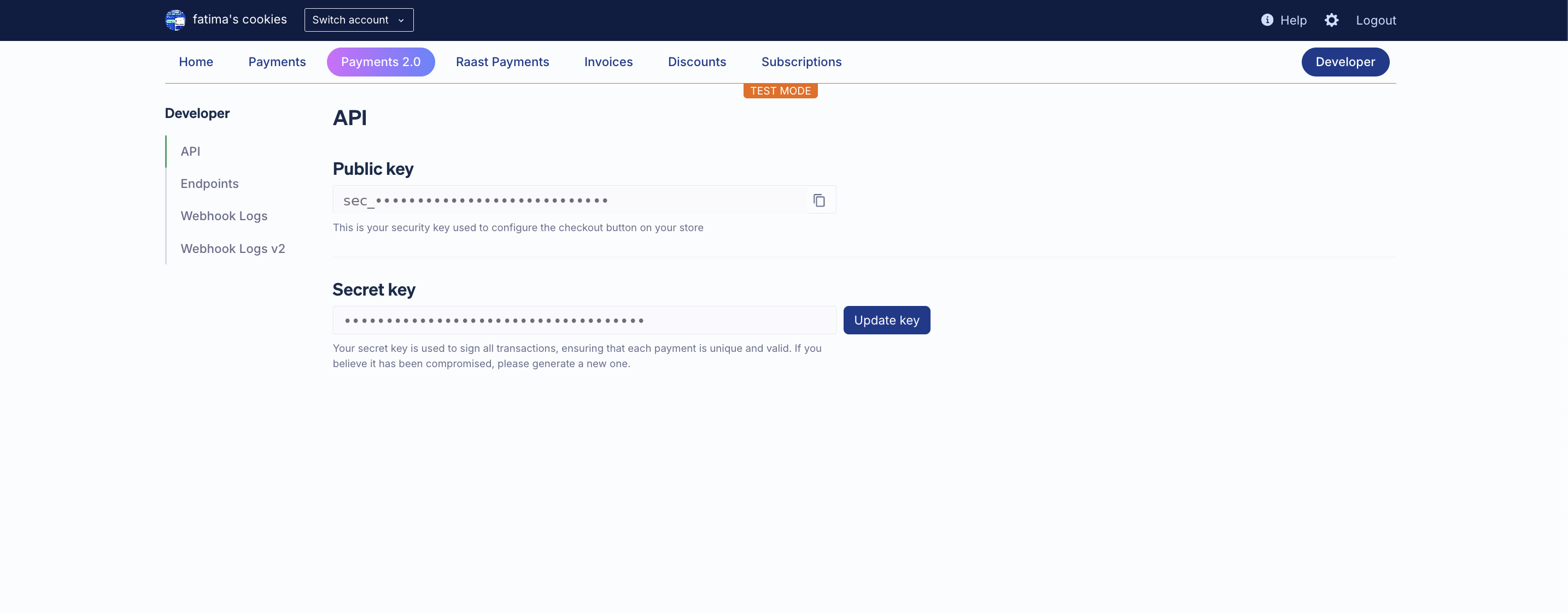Click the Secret key heading
This screenshot has height=613, width=1568.
pos(374,290)
